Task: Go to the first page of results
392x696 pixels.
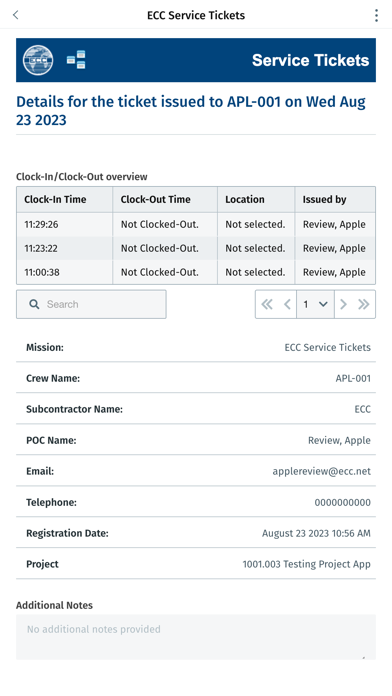Action: pos(267,304)
